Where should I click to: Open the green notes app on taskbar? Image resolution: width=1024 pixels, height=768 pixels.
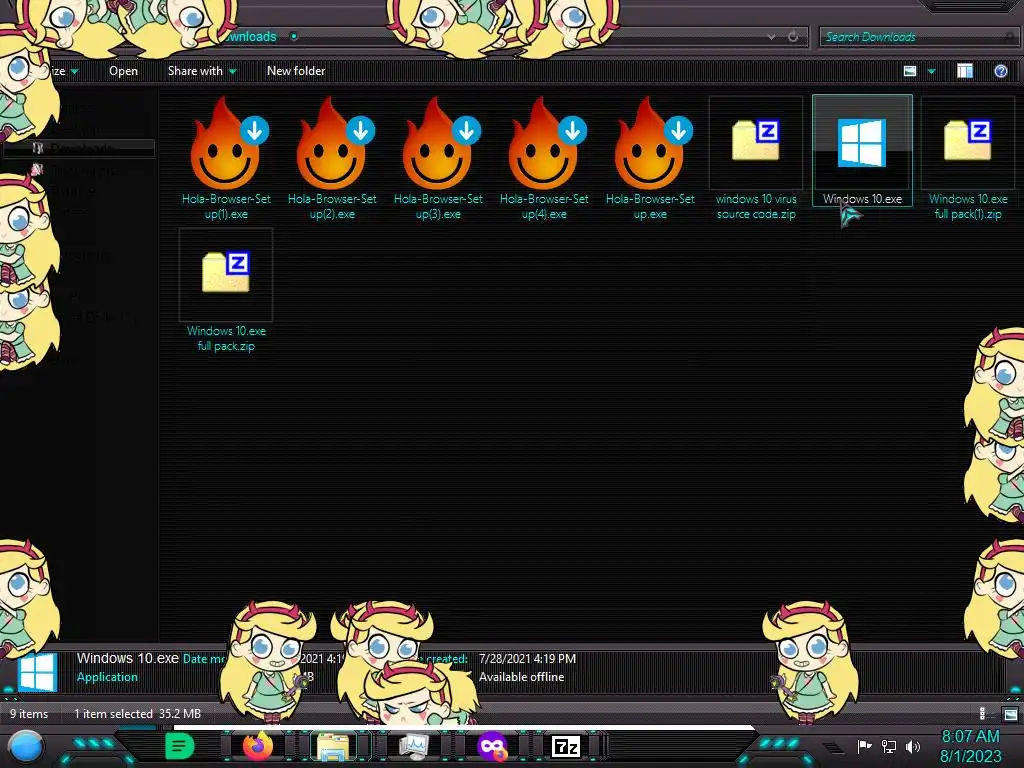(180, 746)
